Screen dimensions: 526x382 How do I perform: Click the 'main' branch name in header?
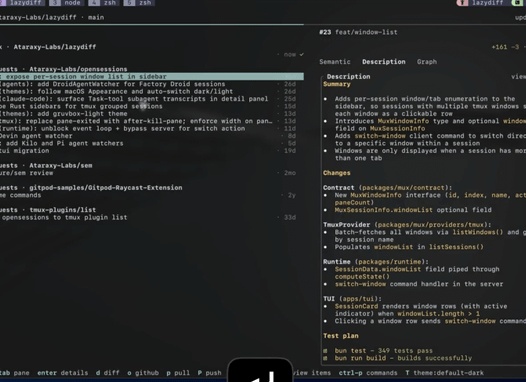click(96, 17)
